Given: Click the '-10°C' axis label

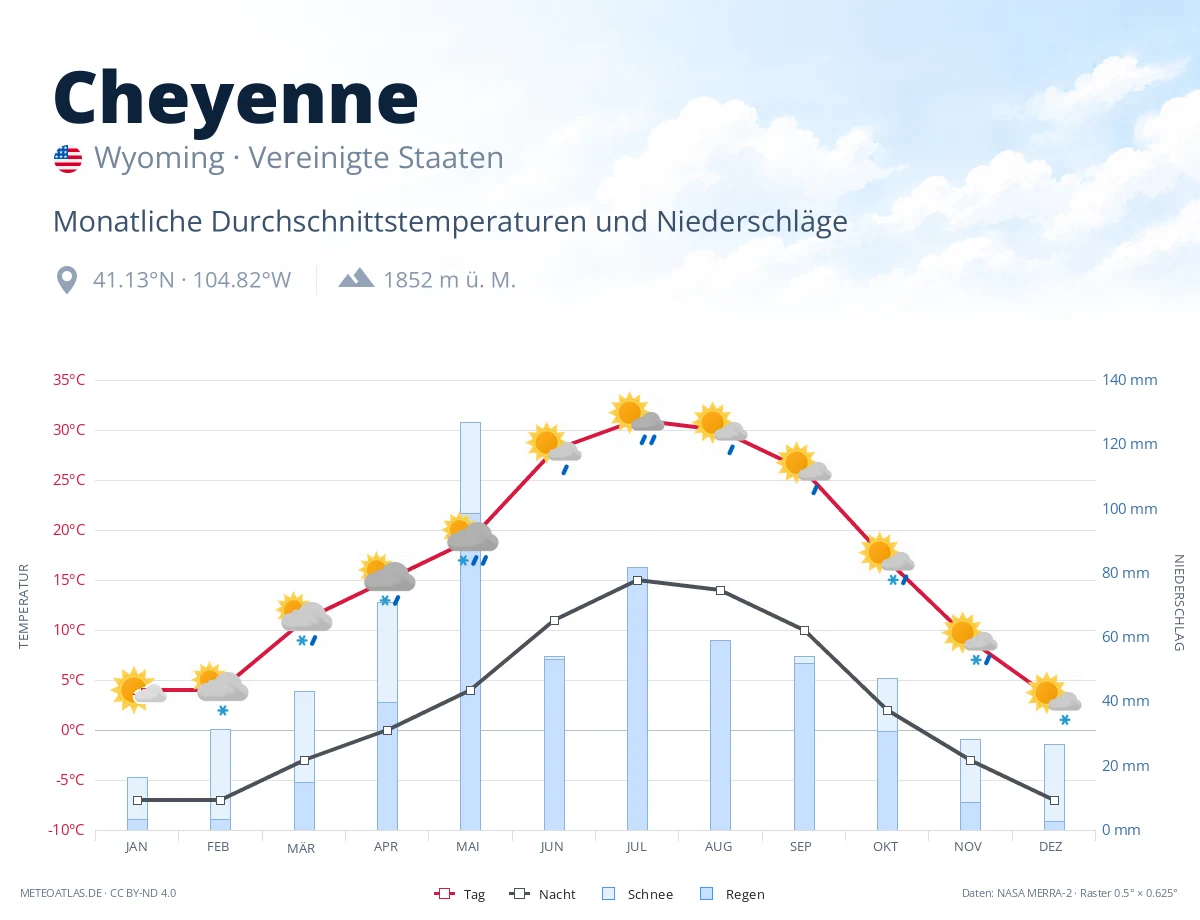Looking at the screenshot, I should tap(67, 830).
